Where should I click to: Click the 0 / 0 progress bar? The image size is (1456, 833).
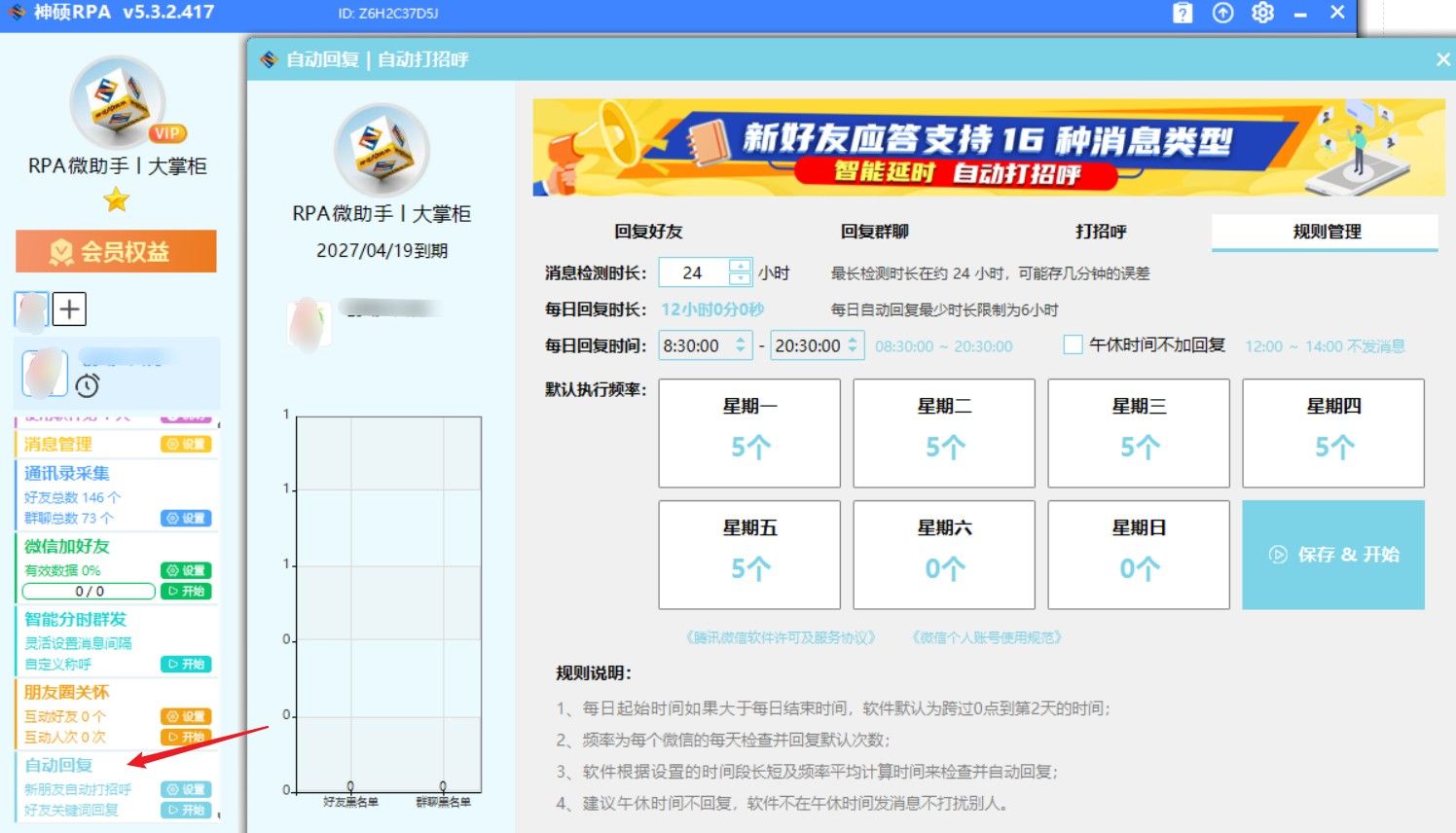(x=89, y=591)
